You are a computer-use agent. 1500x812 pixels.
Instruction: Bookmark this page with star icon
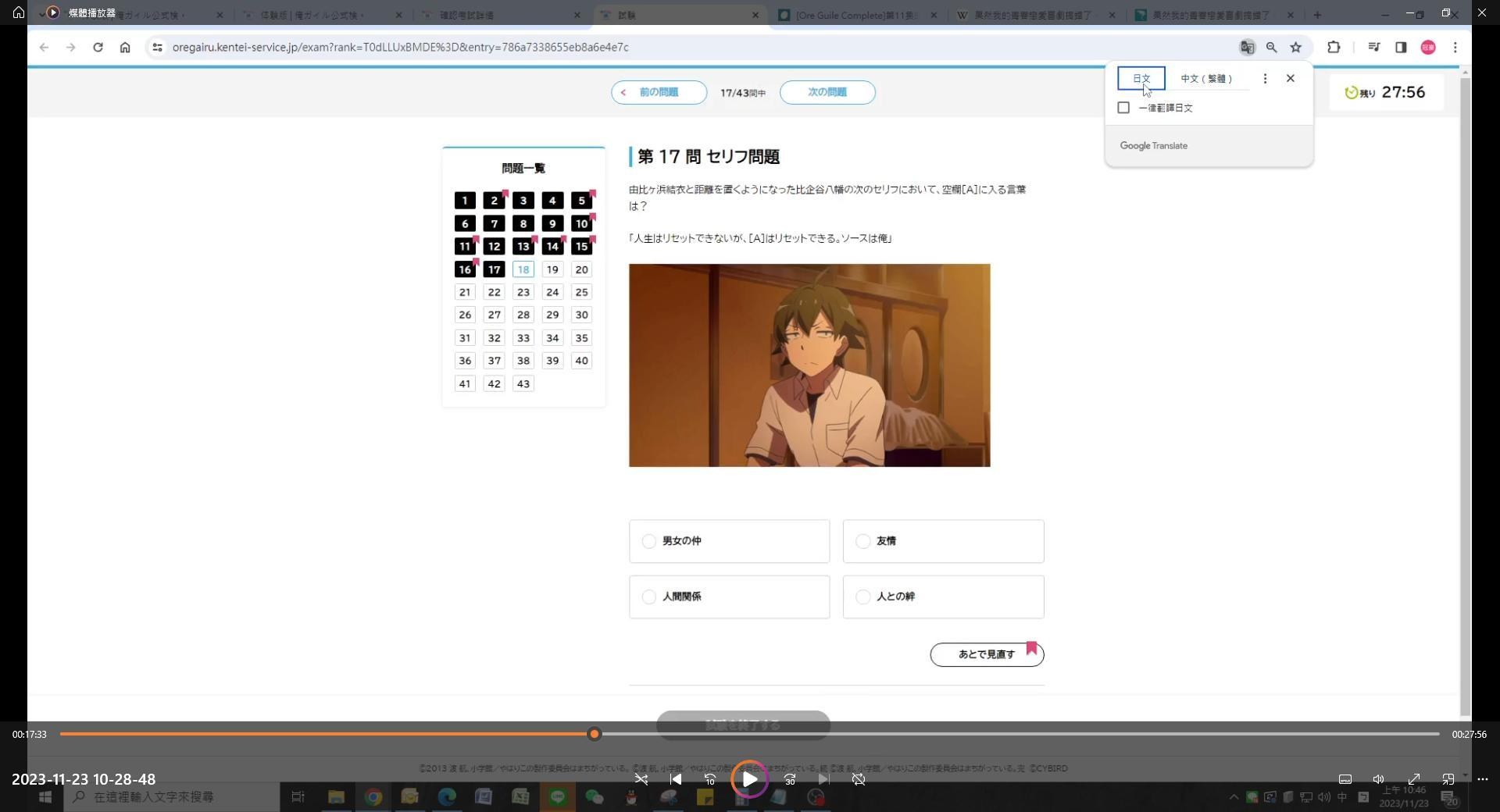point(1296,48)
